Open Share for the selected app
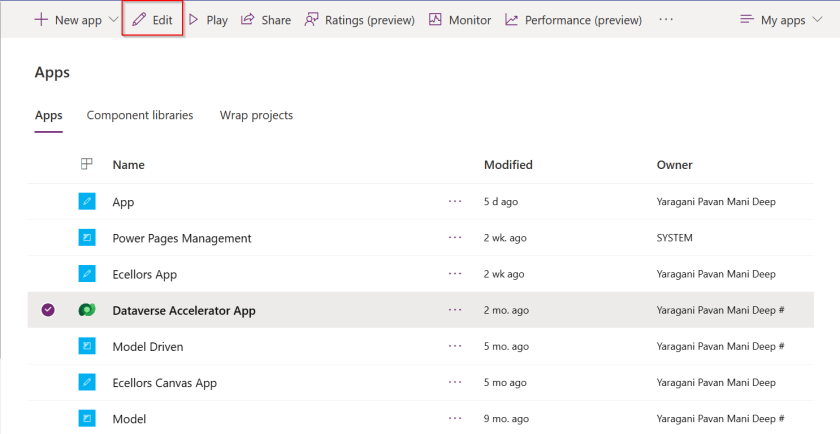Image resolution: width=840 pixels, height=434 pixels. [x=266, y=20]
